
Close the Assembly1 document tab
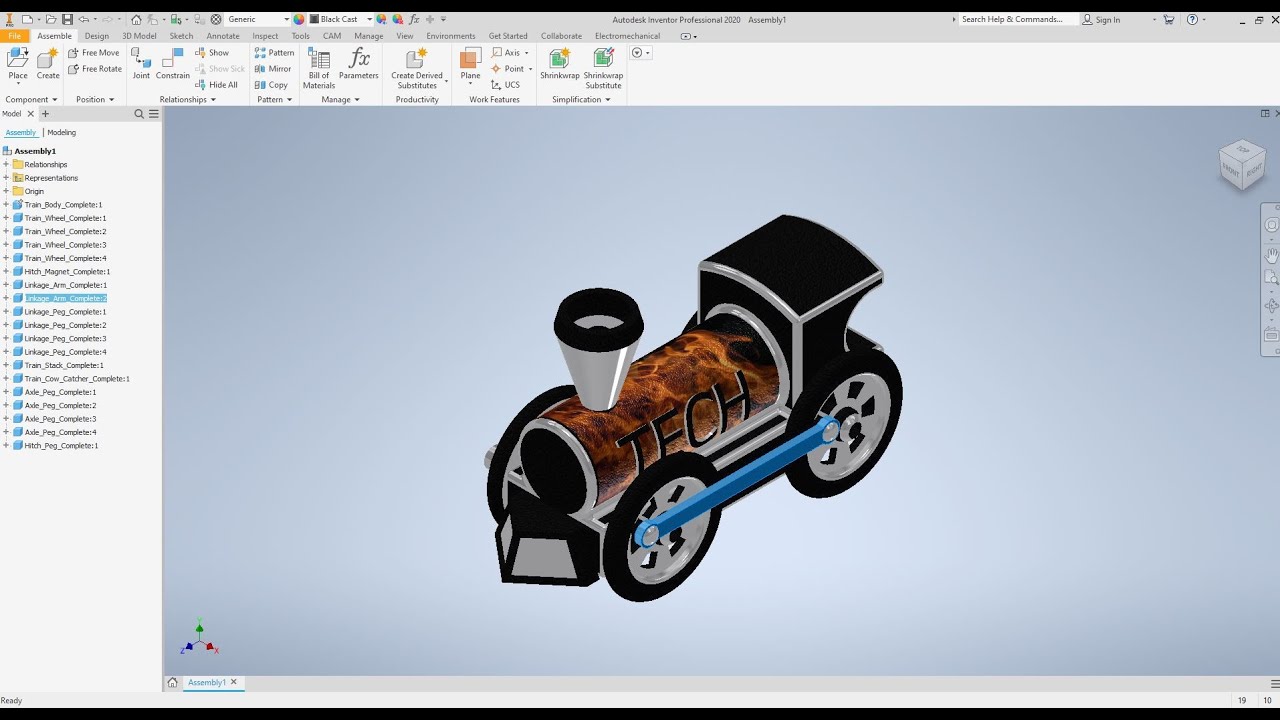pos(234,682)
